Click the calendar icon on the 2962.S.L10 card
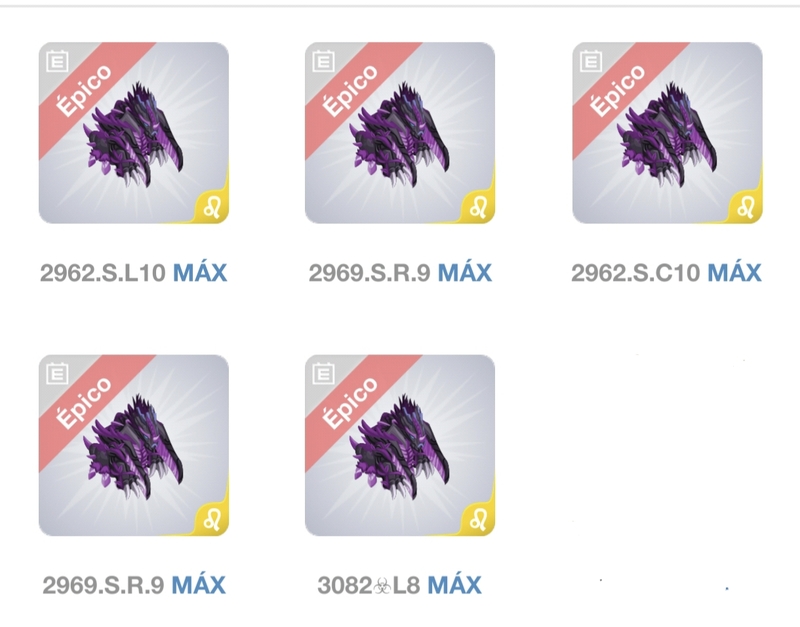This screenshot has height=627, width=800. [57, 62]
